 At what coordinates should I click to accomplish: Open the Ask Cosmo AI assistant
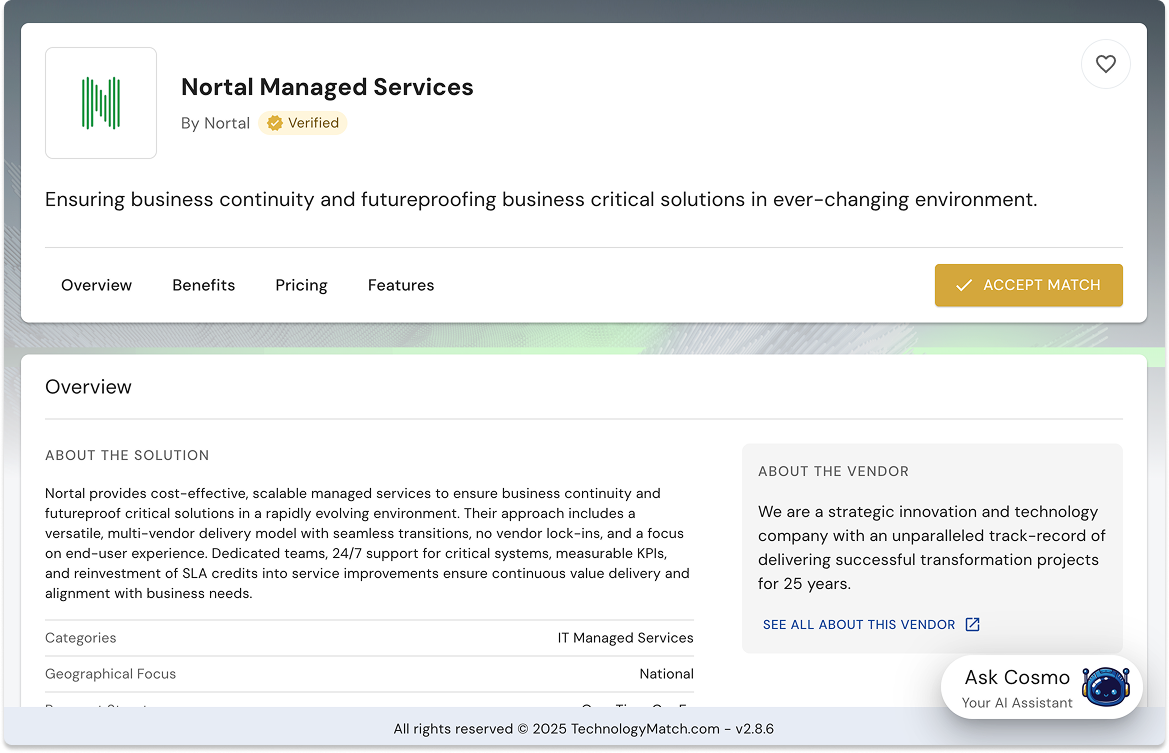click(1042, 687)
